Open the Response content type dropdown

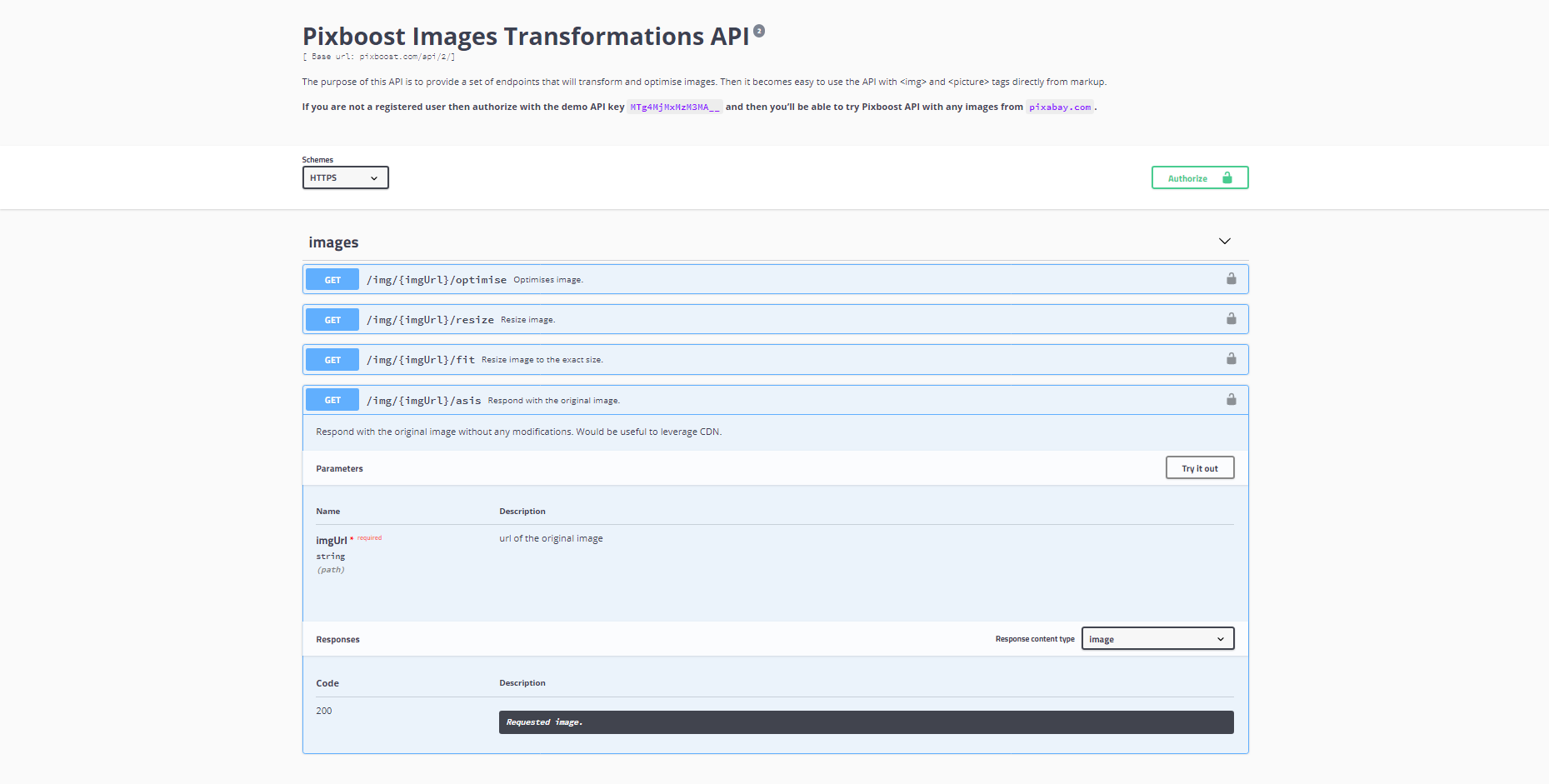pyautogui.click(x=1157, y=639)
